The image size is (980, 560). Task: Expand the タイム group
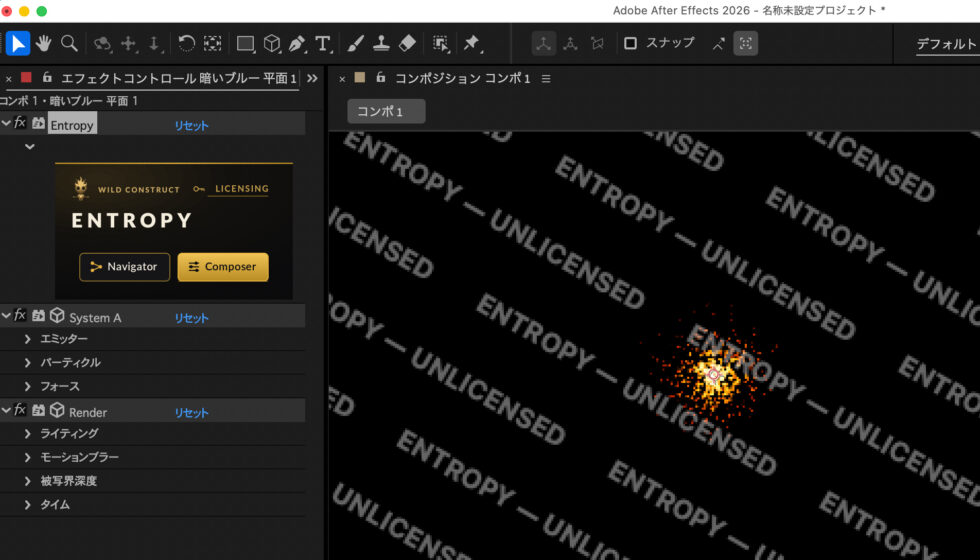coord(28,504)
